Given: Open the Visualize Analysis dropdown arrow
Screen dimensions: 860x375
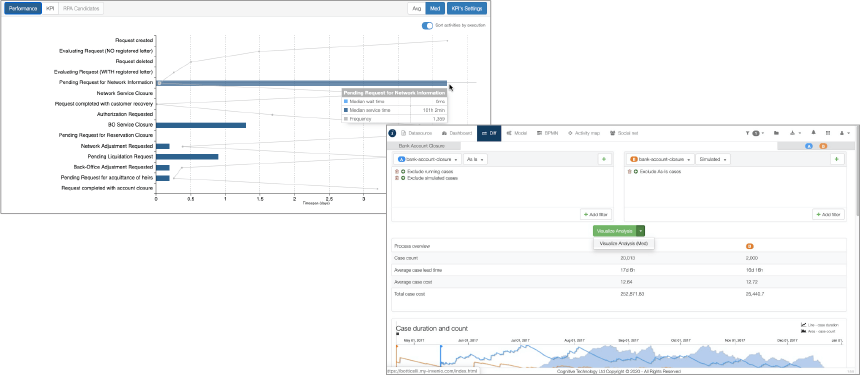Looking at the screenshot, I should [x=641, y=231].
